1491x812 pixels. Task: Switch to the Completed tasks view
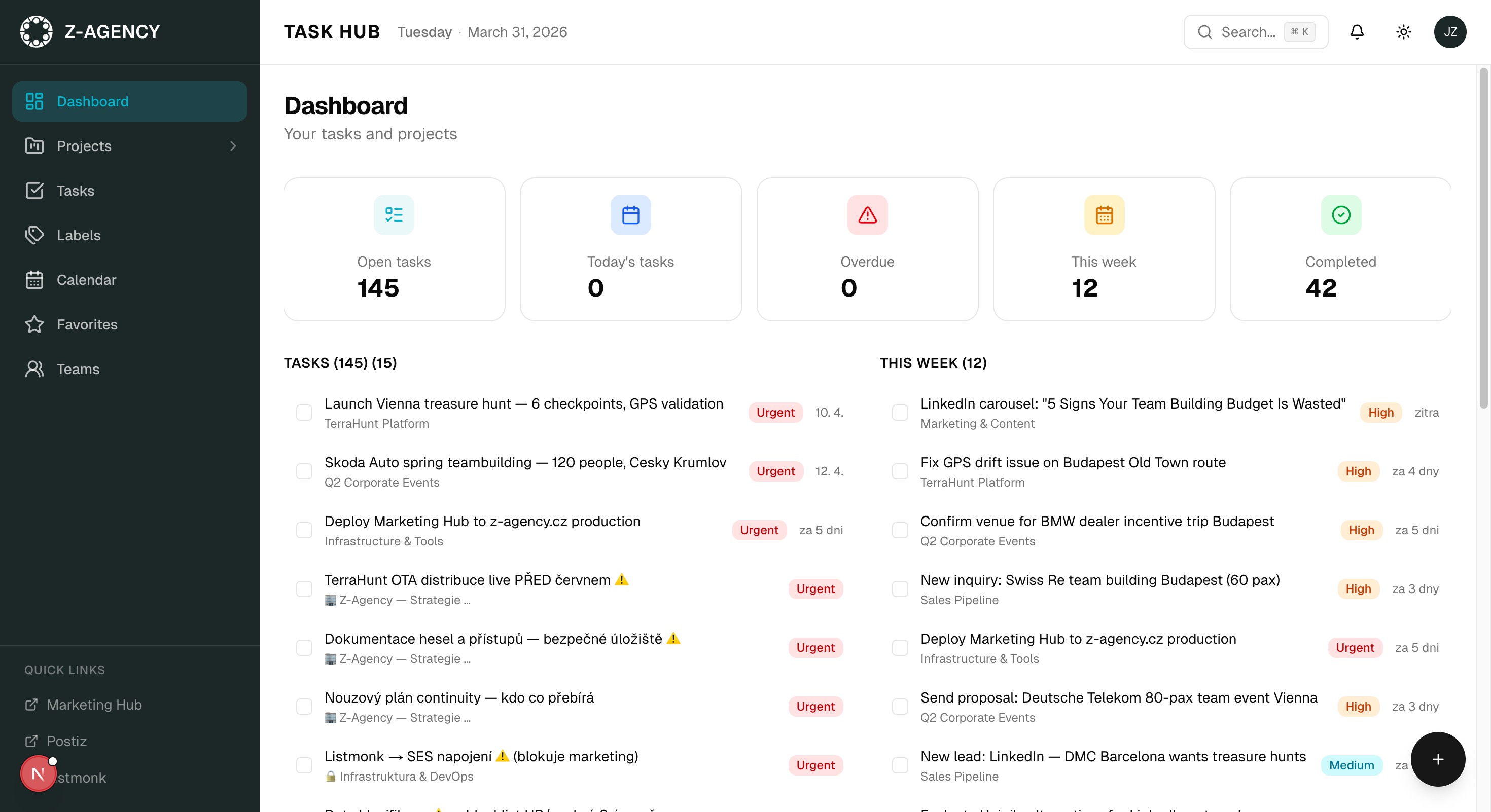(1340, 250)
